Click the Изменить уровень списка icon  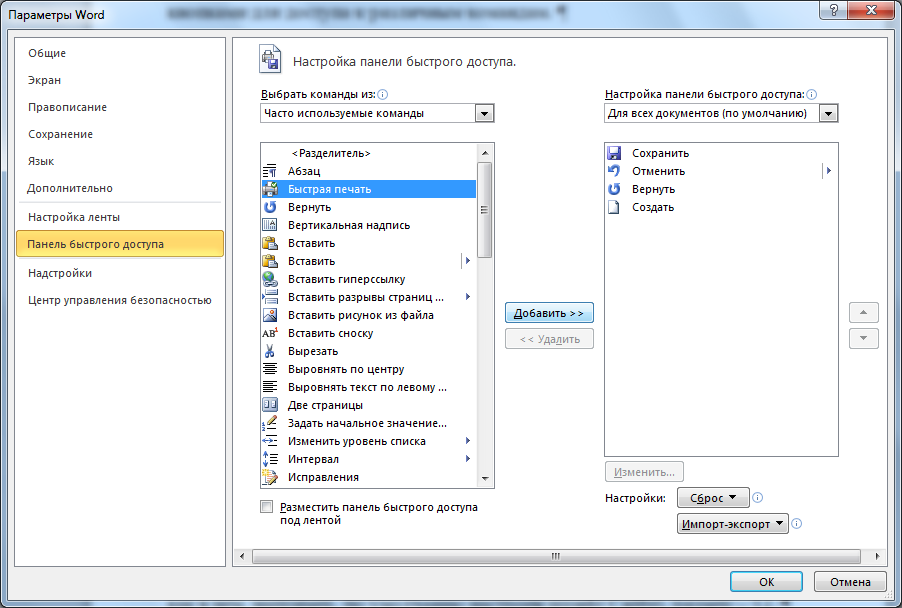click(270, 441)
